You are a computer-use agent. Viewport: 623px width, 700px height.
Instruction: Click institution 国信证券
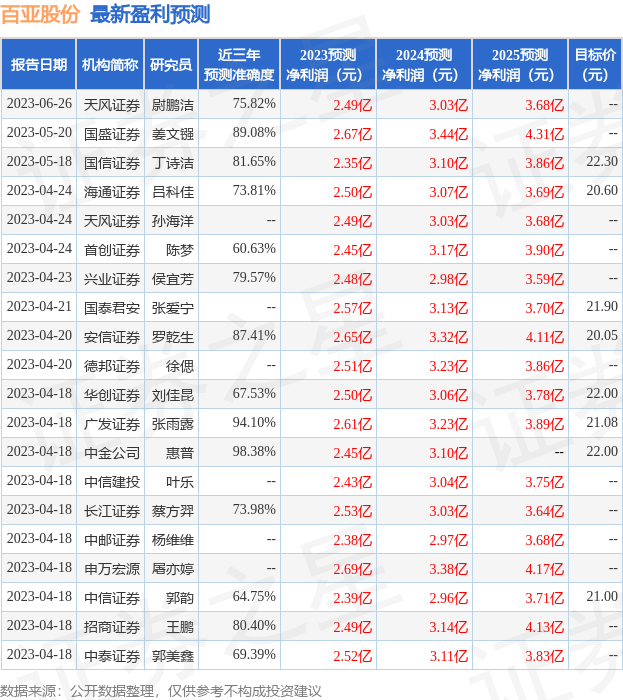point(112,163)
